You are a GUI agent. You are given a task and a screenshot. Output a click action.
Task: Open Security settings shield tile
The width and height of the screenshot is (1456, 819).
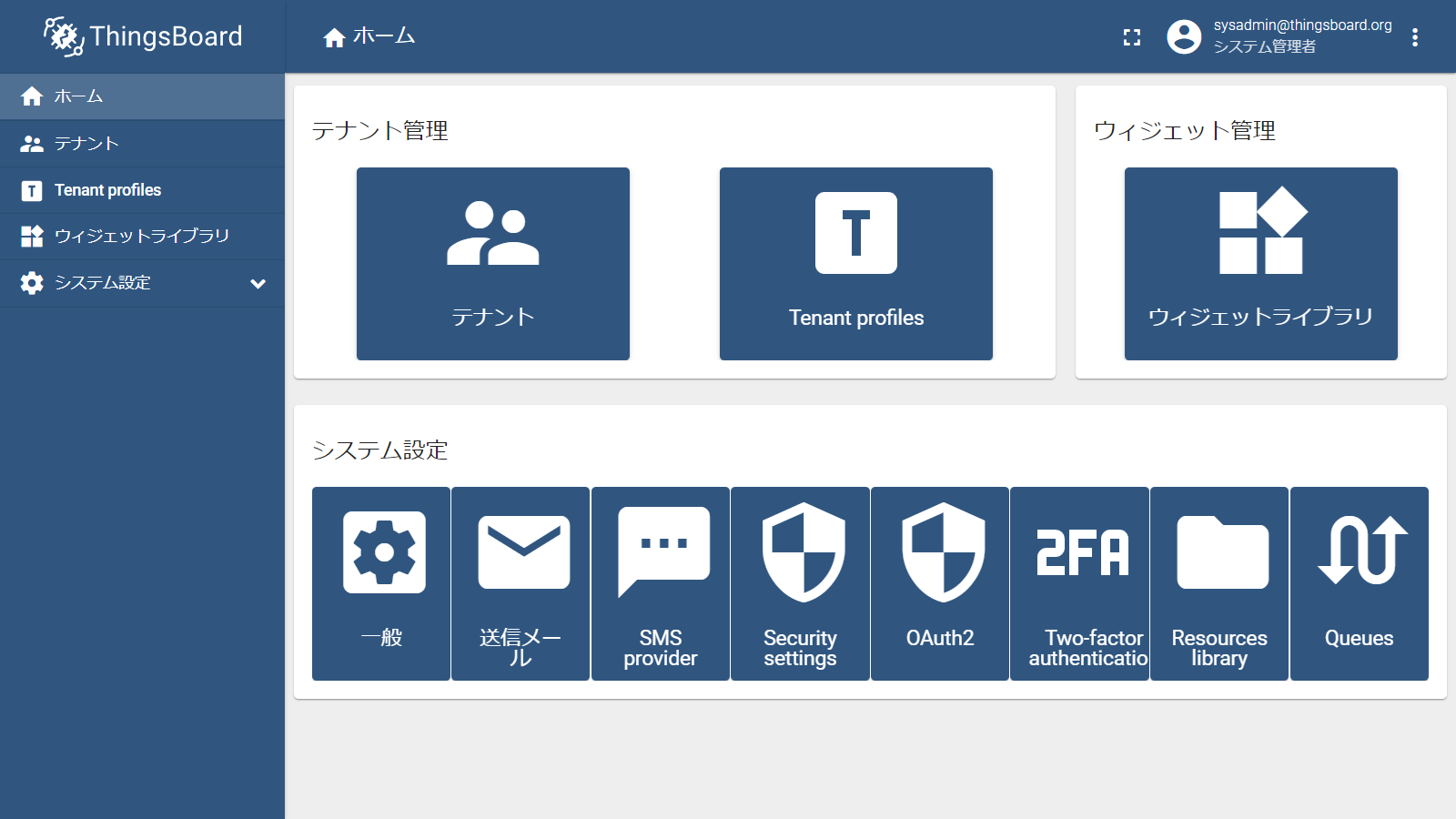[800, 583]
